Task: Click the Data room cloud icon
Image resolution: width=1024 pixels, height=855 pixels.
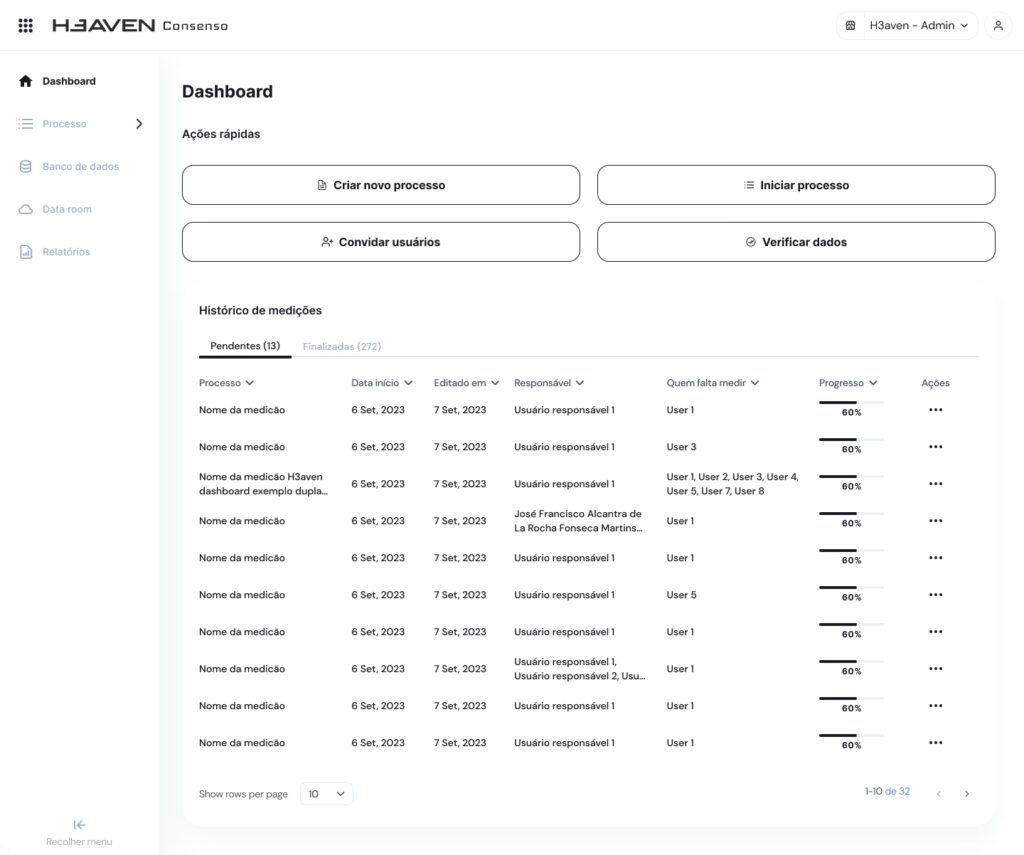Action: click(x=26, y=210)
